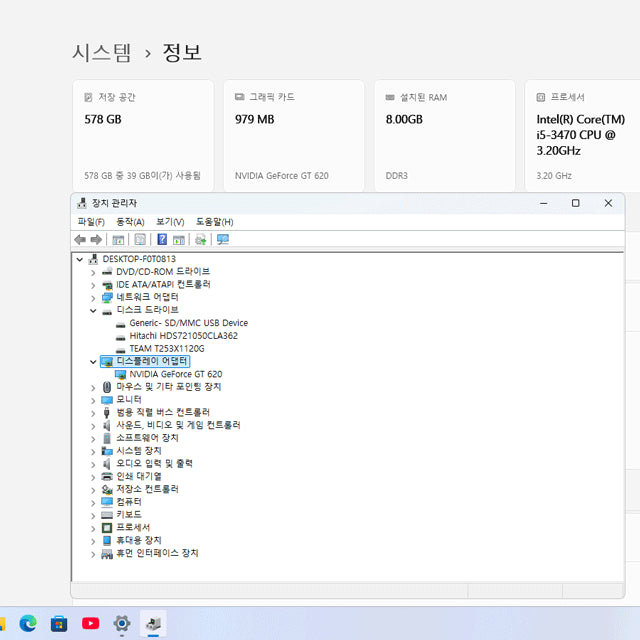640x640 pixels.
Task: Open the 프로세서 info card
Action: [582, 136]
